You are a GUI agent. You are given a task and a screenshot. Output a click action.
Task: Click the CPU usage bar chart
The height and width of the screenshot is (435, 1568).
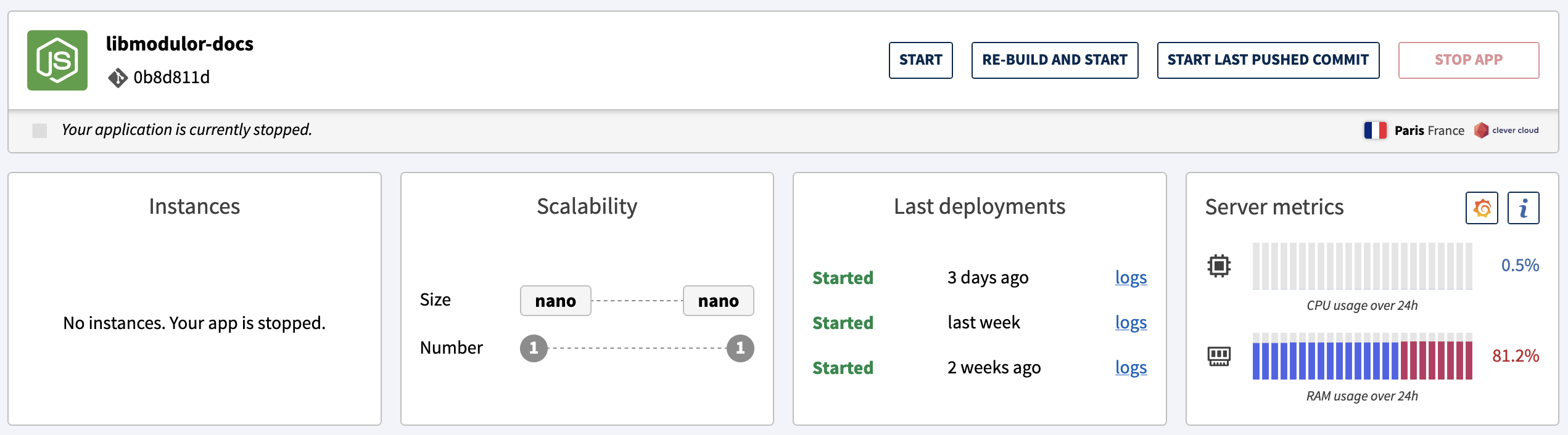tap(1362, 266)
